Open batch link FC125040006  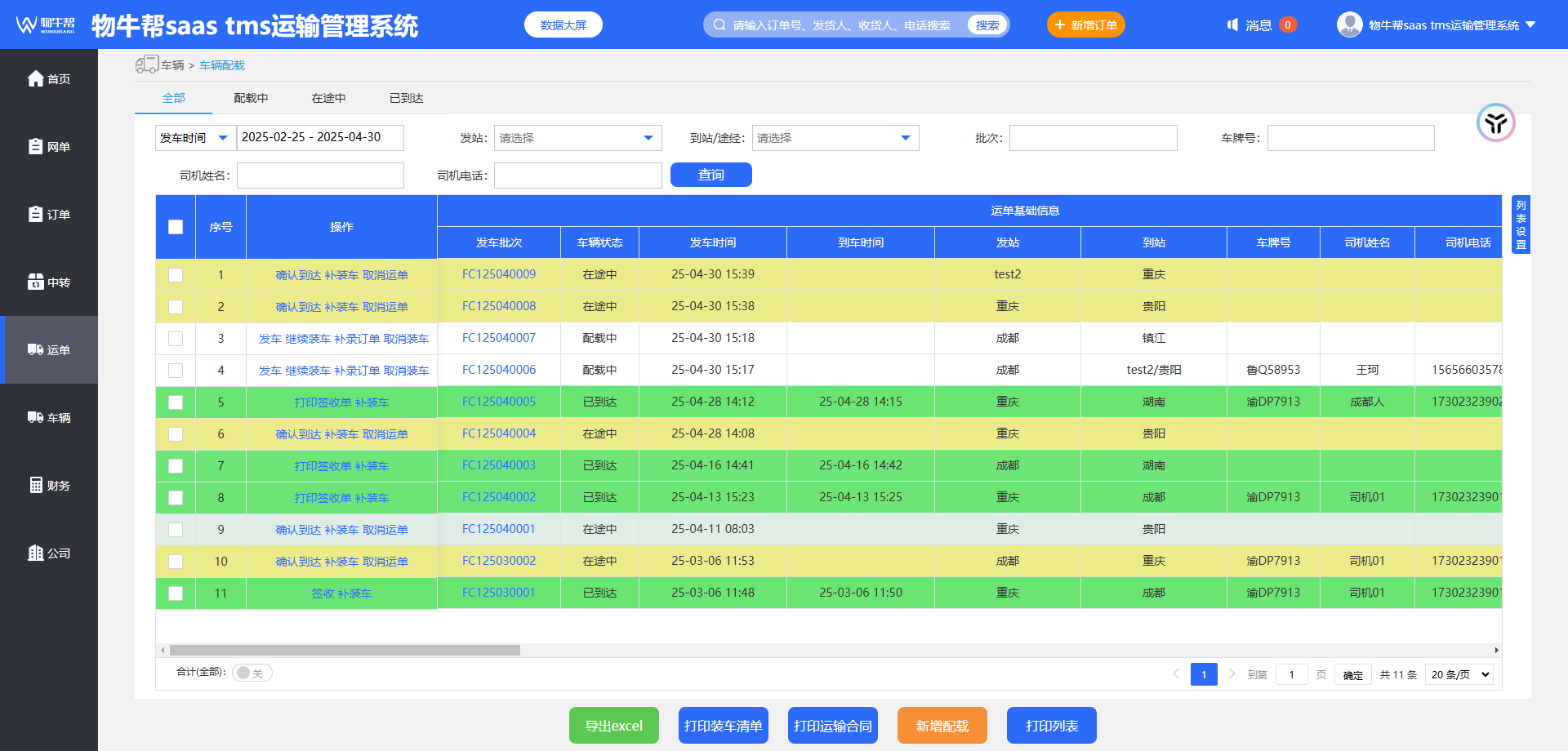click(499, 370)
